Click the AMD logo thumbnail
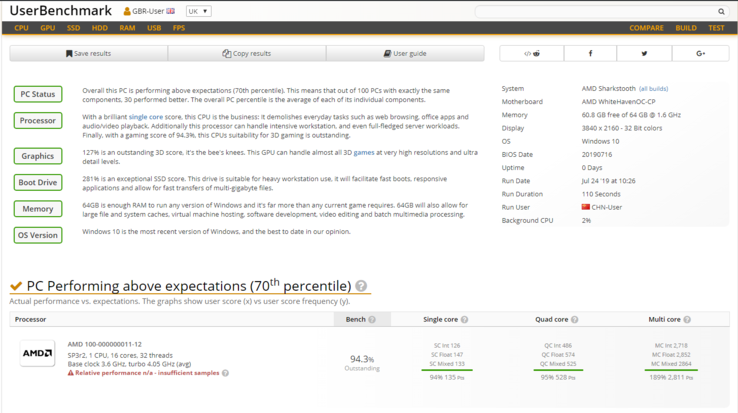 pos(37,353)
